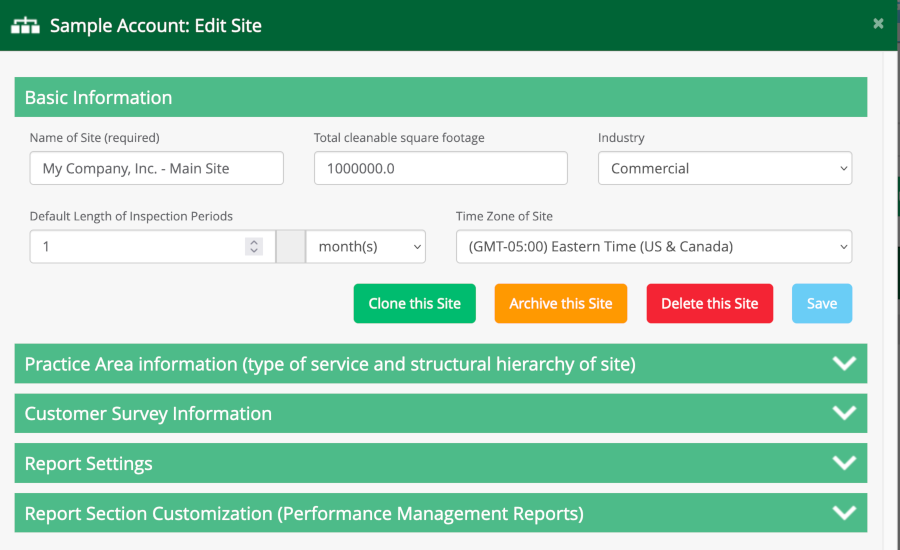Viewport: 900px width, 550px height.
Task: Click the site hierarchy icon in header
Action: point(25,26)
